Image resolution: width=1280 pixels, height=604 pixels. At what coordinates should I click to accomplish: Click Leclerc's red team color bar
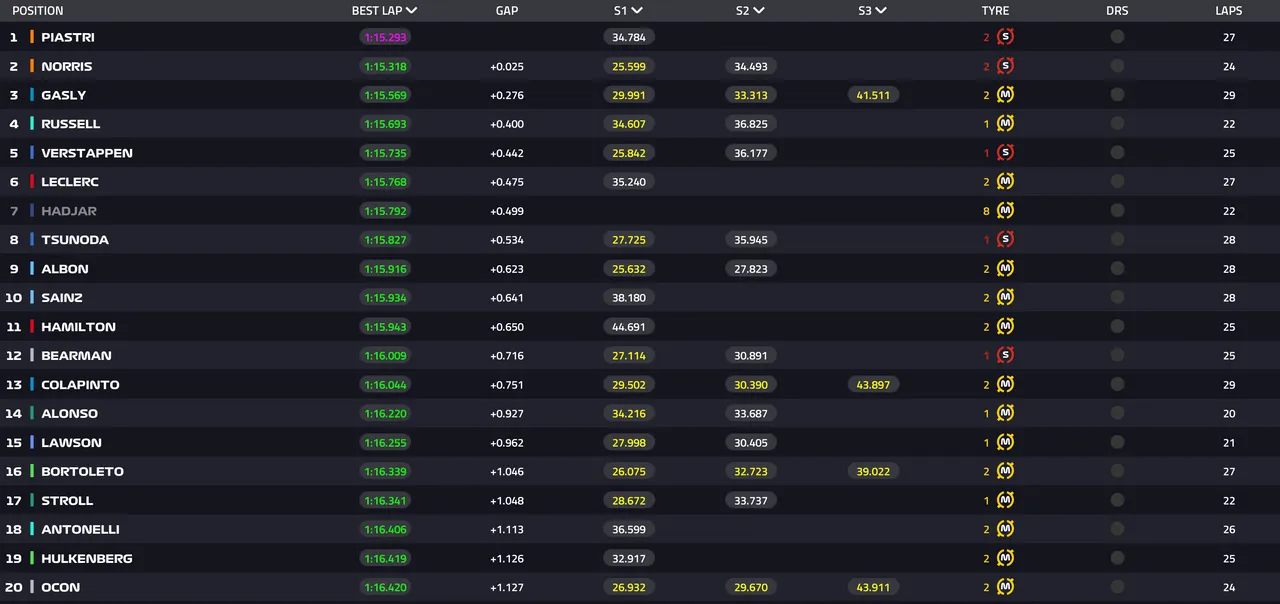coord(32,182)
